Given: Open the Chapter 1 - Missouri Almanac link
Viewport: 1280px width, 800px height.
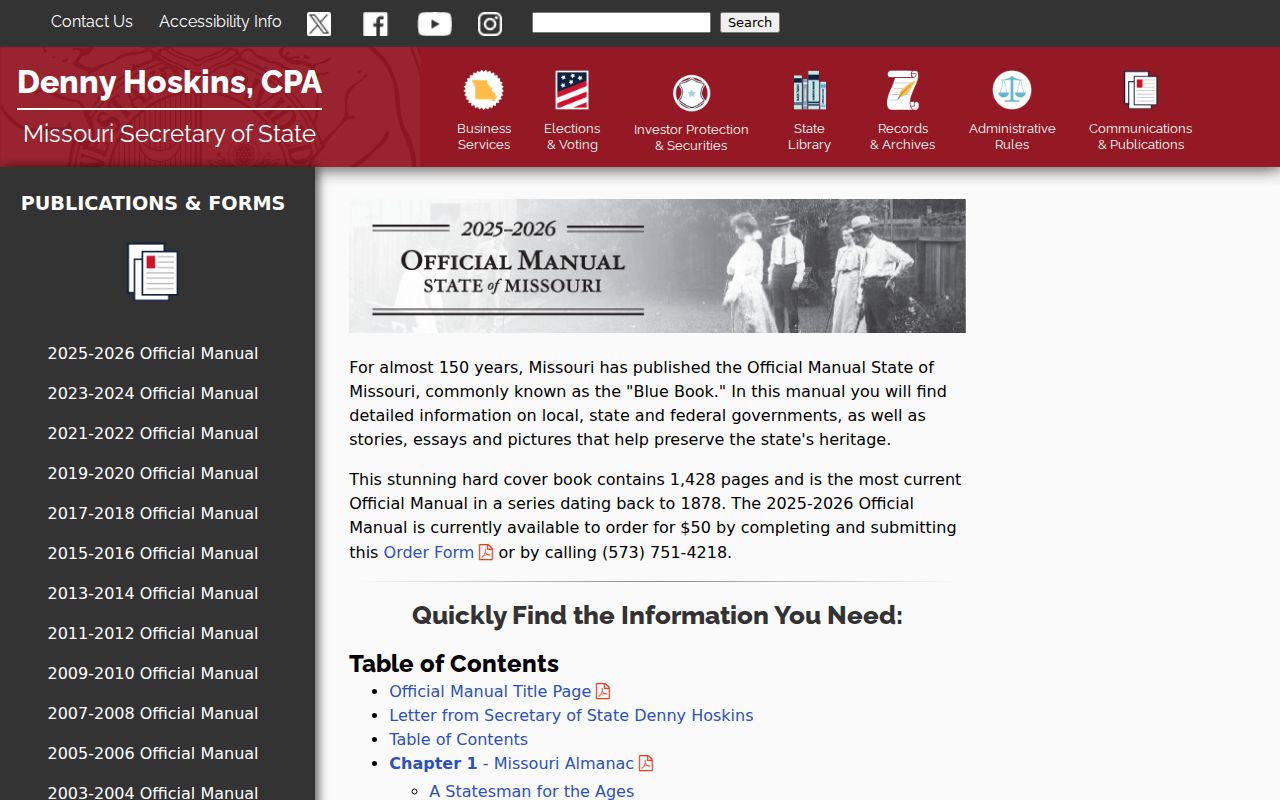Looking at the screenshot, I should click(512, 763).
